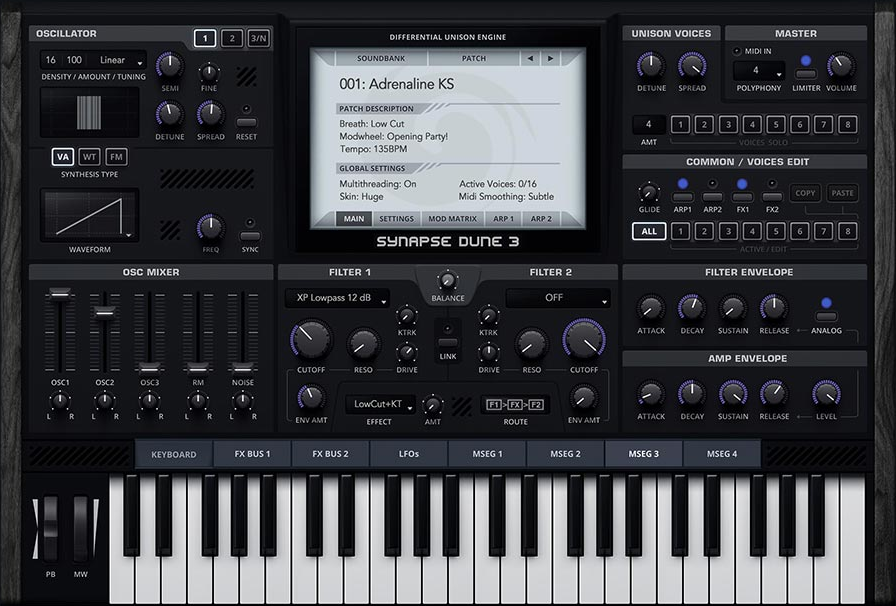Click the Filter 1 CUTOFF knob
Screen dimensions: 896x606
click(311, 340)
